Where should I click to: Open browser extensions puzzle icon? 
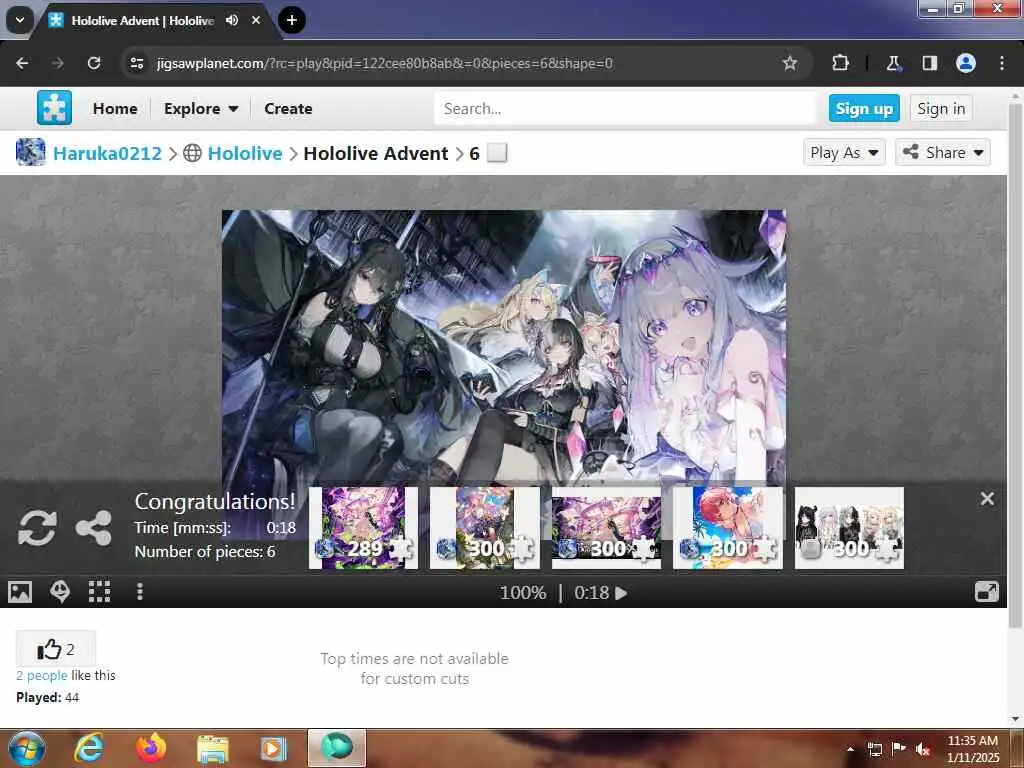pyautogui.click(x=840, y=63)
